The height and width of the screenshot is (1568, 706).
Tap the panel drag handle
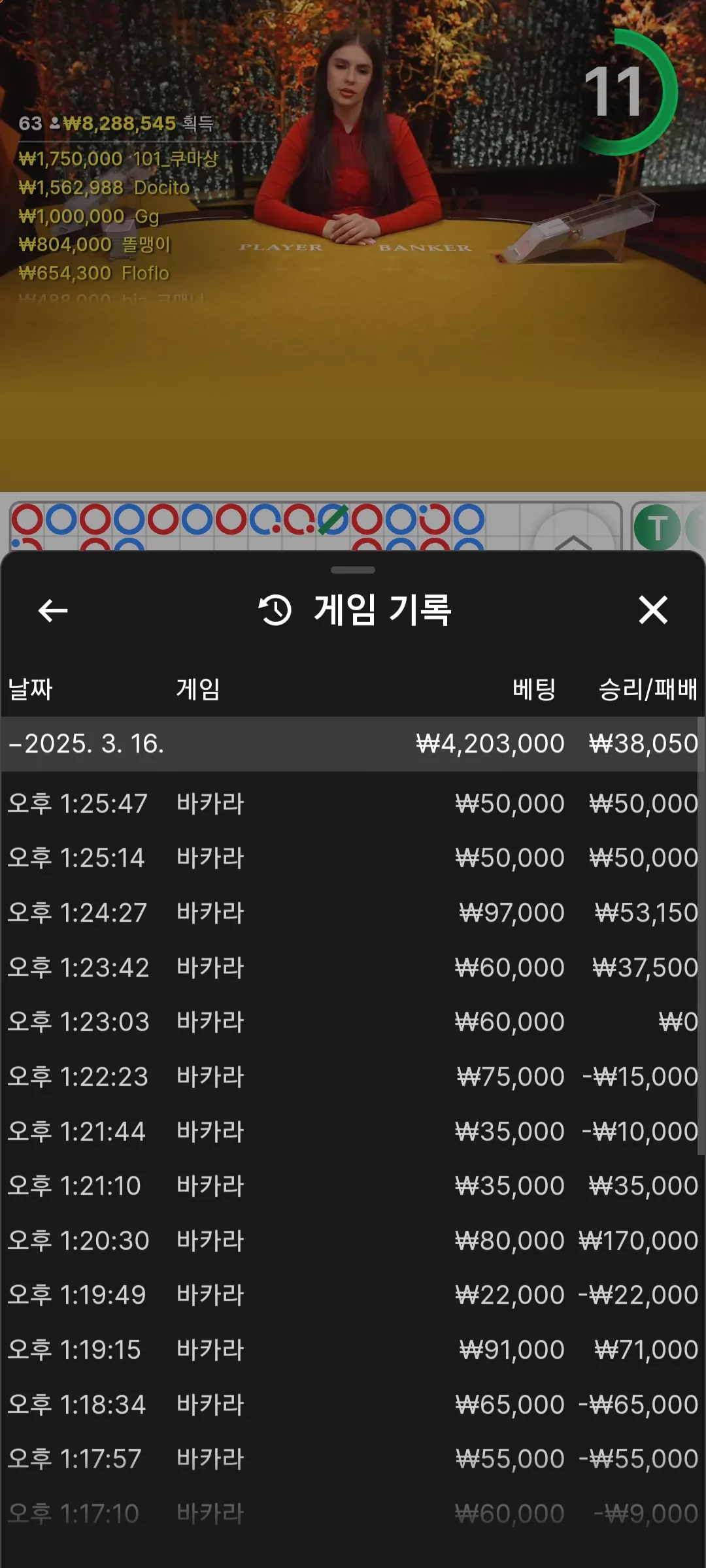pyautogui.click(x=353, y=570)
